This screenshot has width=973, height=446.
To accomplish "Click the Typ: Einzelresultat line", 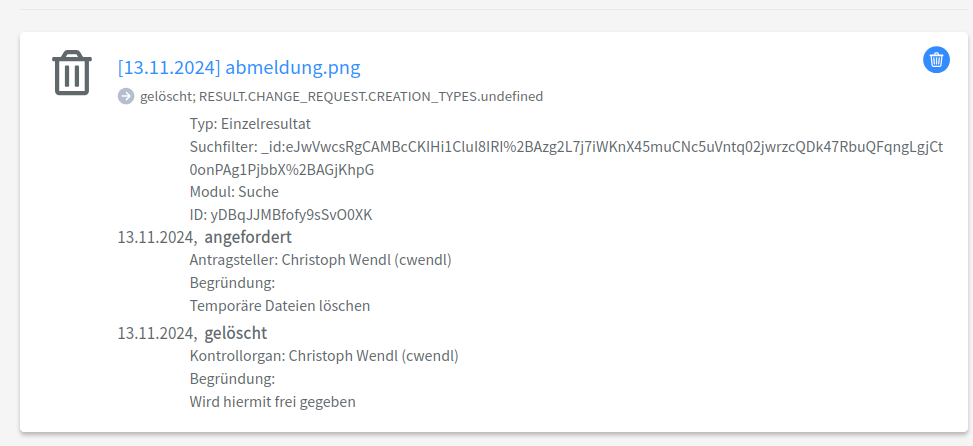I will [x=250, y=123].
